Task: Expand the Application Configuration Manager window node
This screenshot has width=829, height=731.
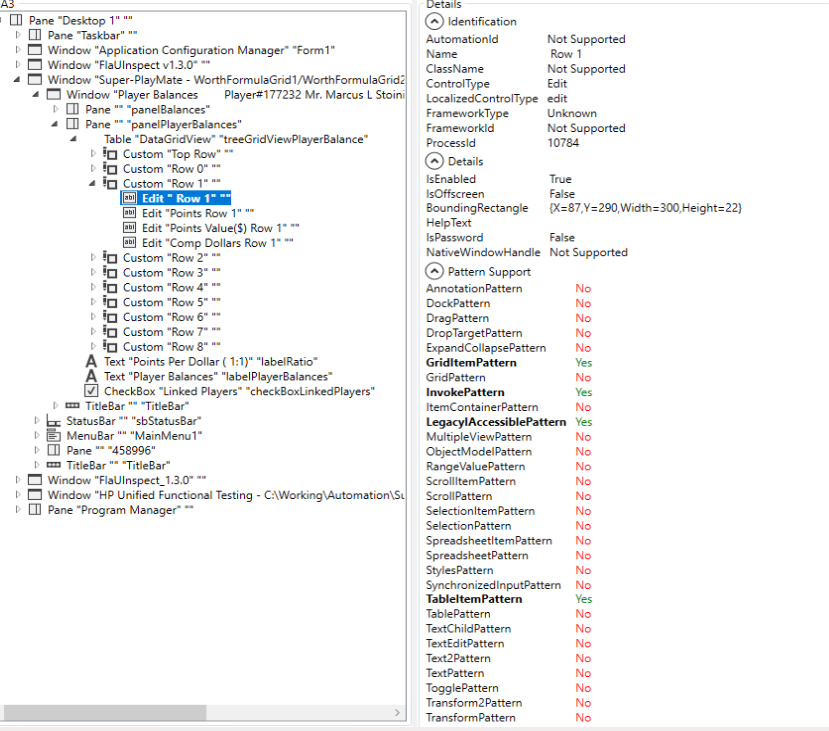Action: click(18, 50)
